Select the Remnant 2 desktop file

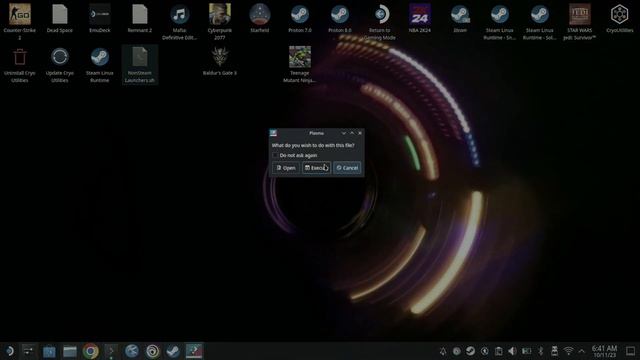pos(140,15)
